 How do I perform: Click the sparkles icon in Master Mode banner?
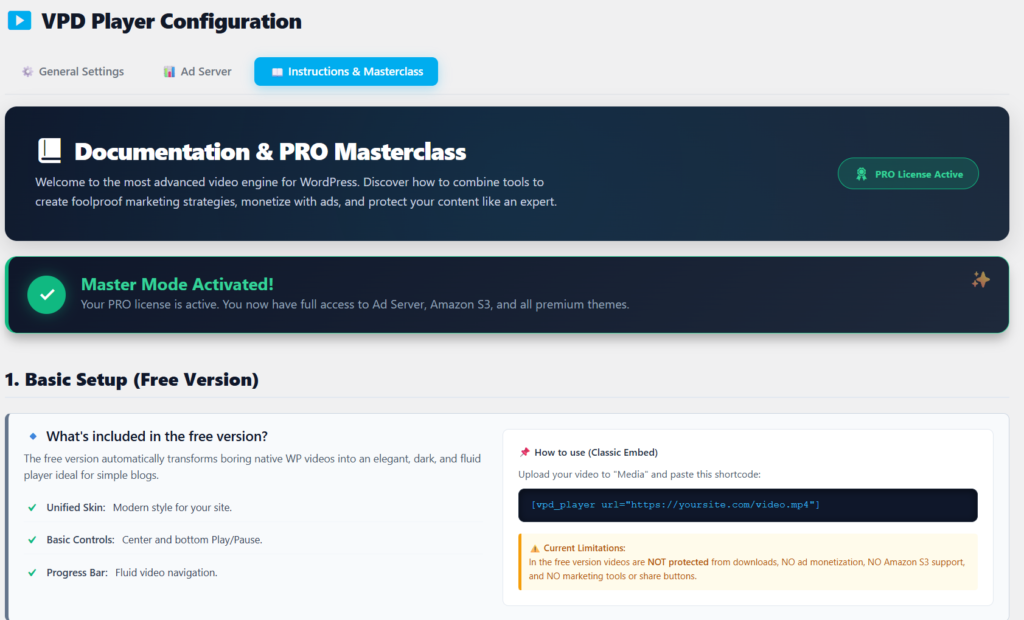[980, 280]
